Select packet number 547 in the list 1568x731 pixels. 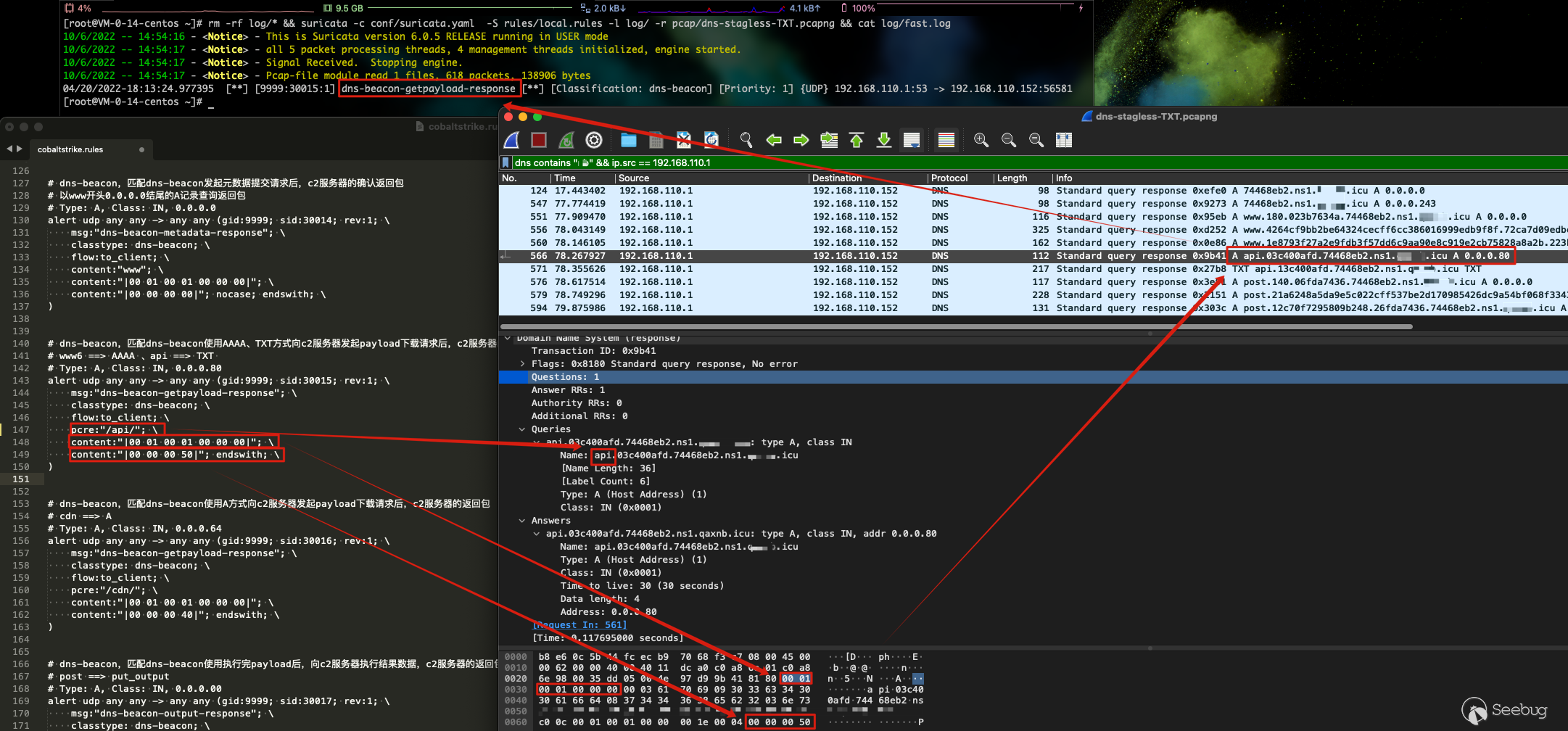click(1033, 204)
